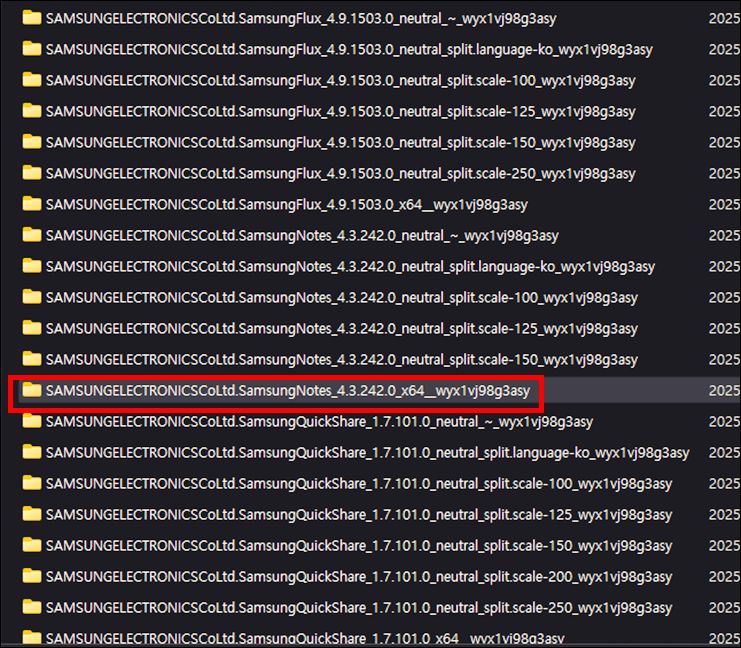The width and height of the screenshot is (741, 648).
Task: Click folder icon of SamsungFlux scale-125 row
Action: pos(32,111)
